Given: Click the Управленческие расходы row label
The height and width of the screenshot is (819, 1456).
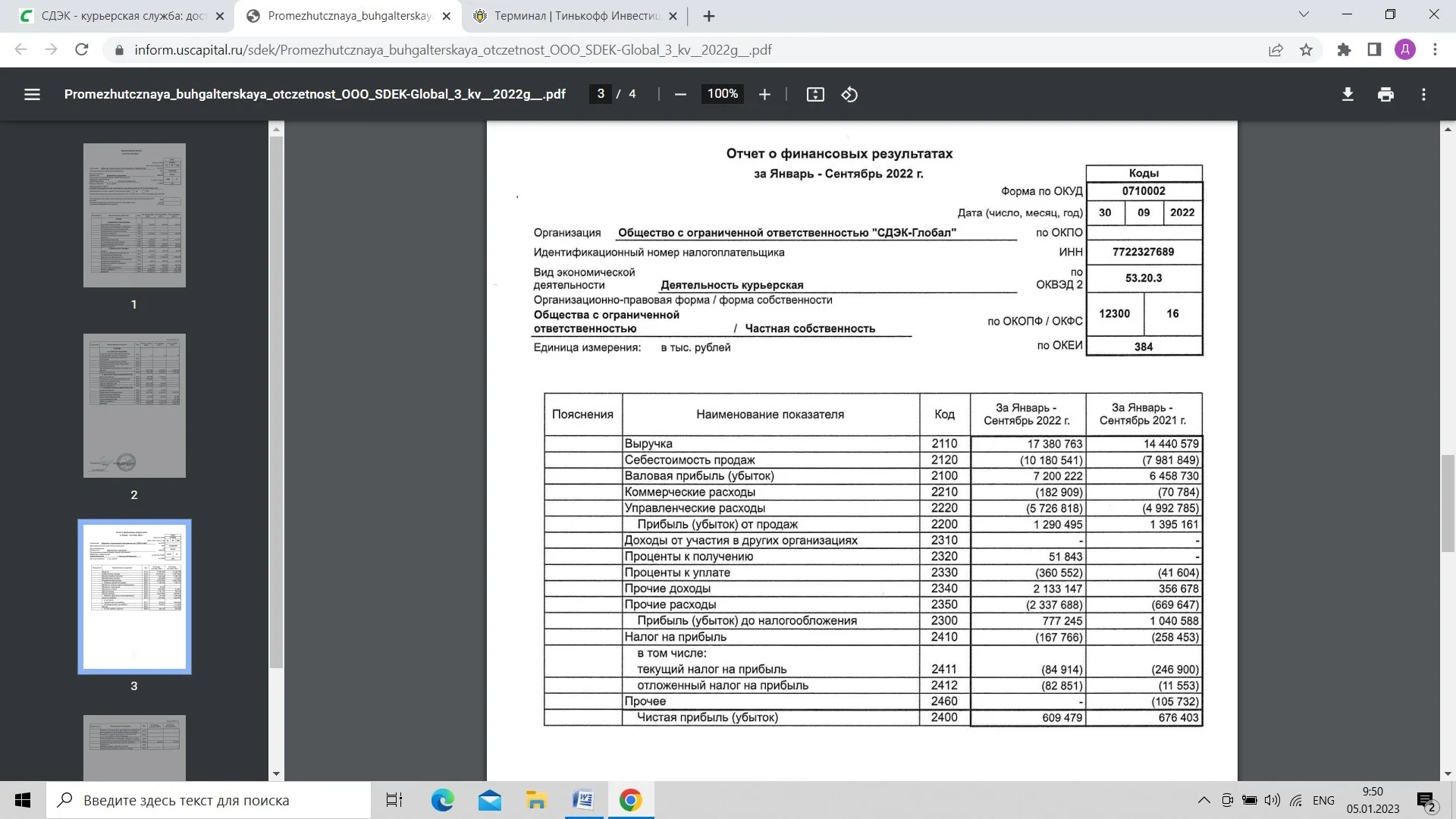Looking at the screenshot, I should (x=695, y=508).
